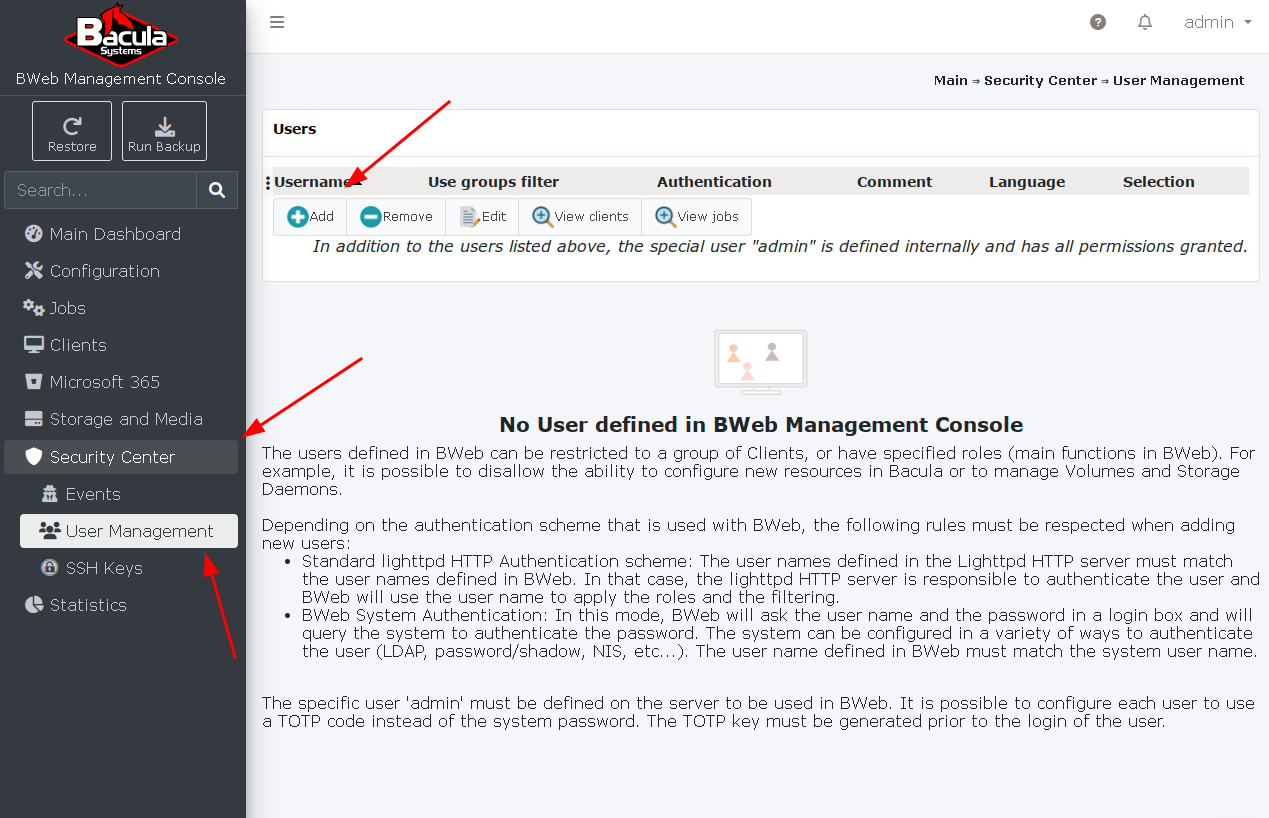Open notifications bell icon

pos(1145,22)
